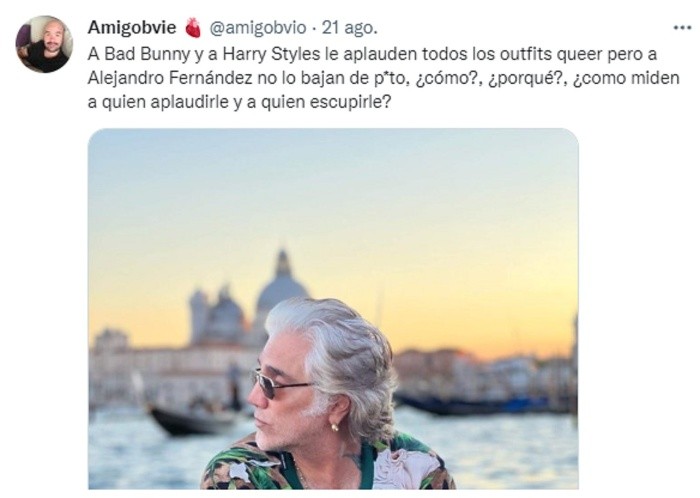Open the Amigobvie display name profile link
Screen dimensions: 700x498
(x=132, y=28)
